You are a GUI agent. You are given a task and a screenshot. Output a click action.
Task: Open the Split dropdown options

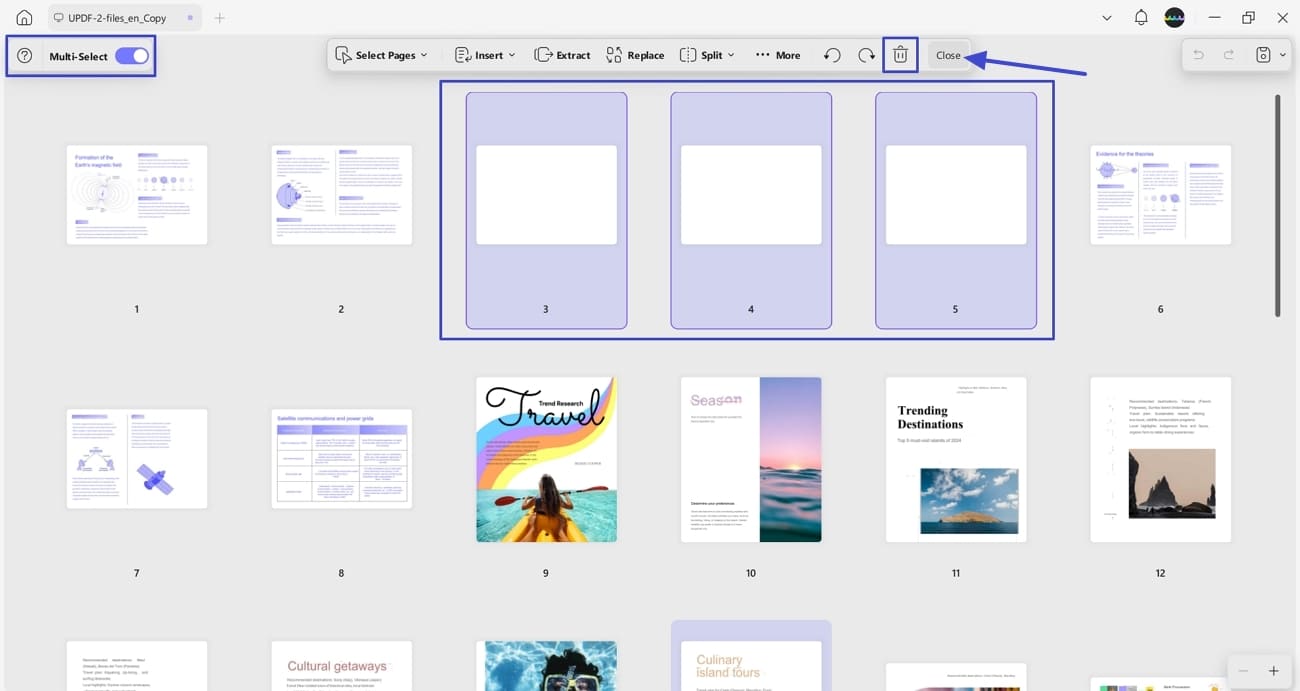point(707,55)
